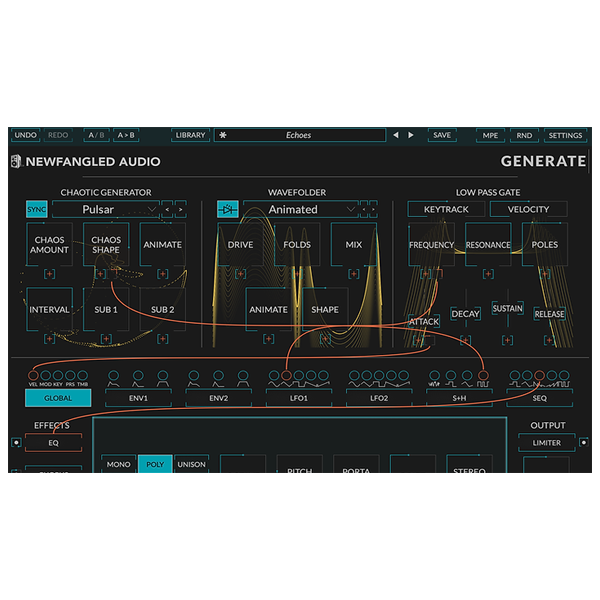
Task: Switch to MONO voice mode
Action: (x=118, y=464)
